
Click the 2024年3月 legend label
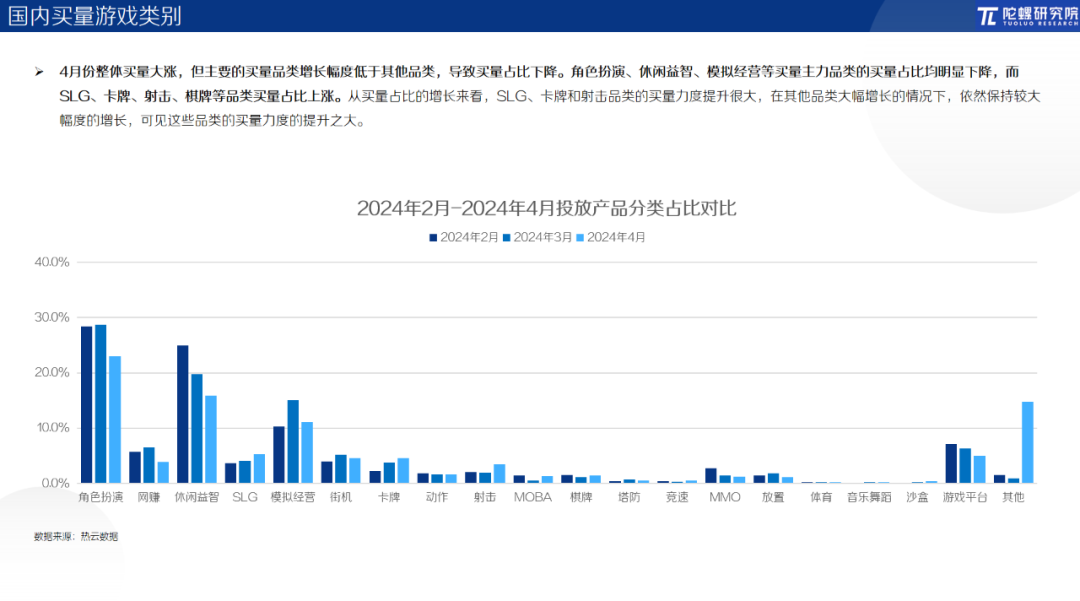click(543, 238)
